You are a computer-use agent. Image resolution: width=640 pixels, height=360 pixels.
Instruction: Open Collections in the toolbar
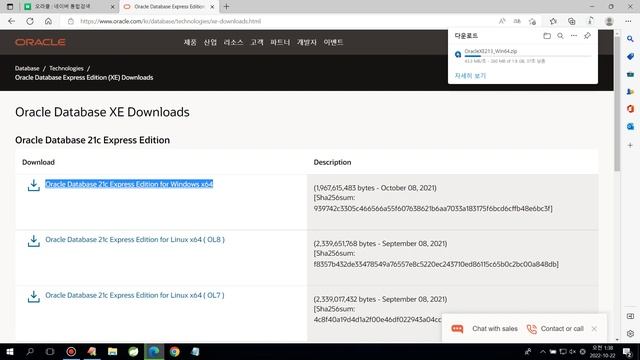point(571,21)
